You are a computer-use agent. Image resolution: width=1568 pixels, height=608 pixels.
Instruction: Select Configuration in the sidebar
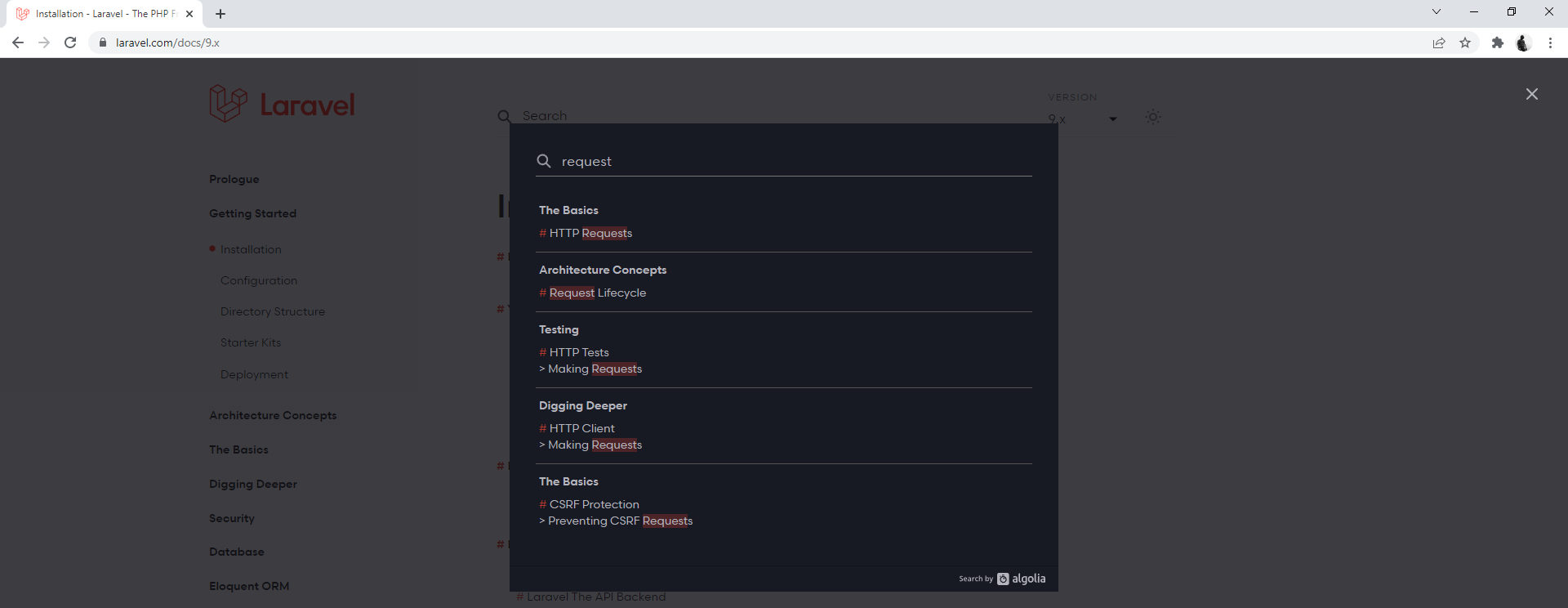point(259,280)
